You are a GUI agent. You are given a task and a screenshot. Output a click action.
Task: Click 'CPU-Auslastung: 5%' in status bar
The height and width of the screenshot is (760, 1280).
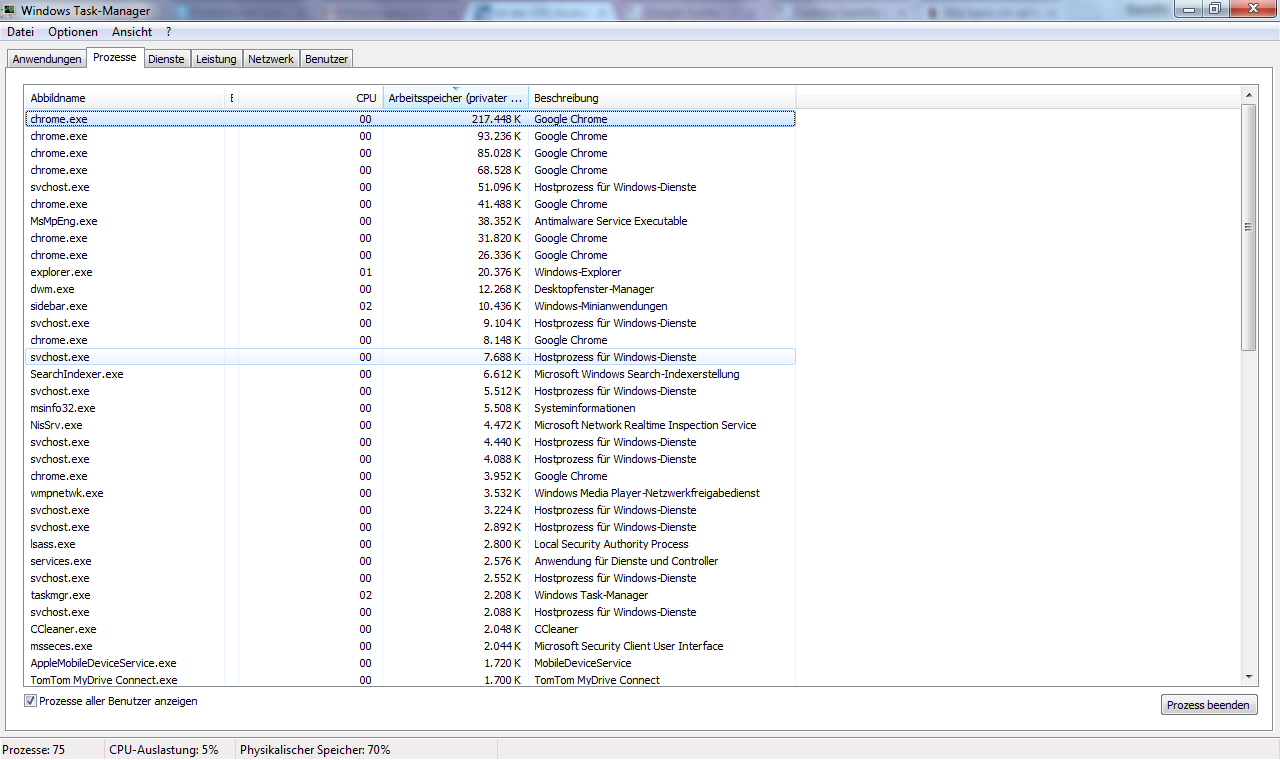164,750
